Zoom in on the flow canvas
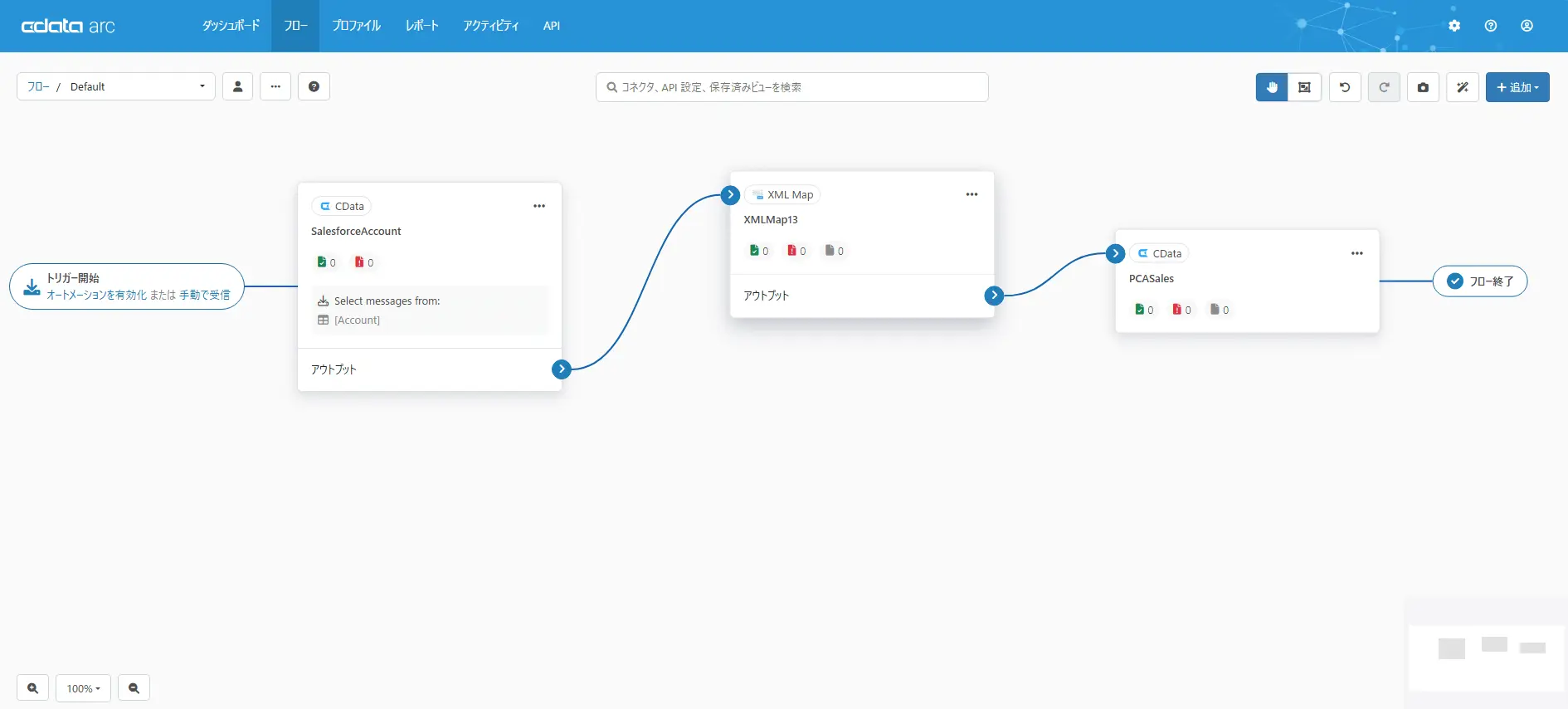1568x709 pixels. [x=32, y=688]
